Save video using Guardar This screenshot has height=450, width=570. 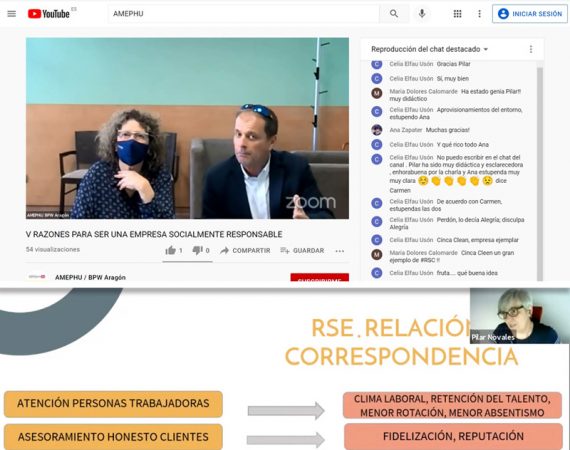[x=302, y=250]
